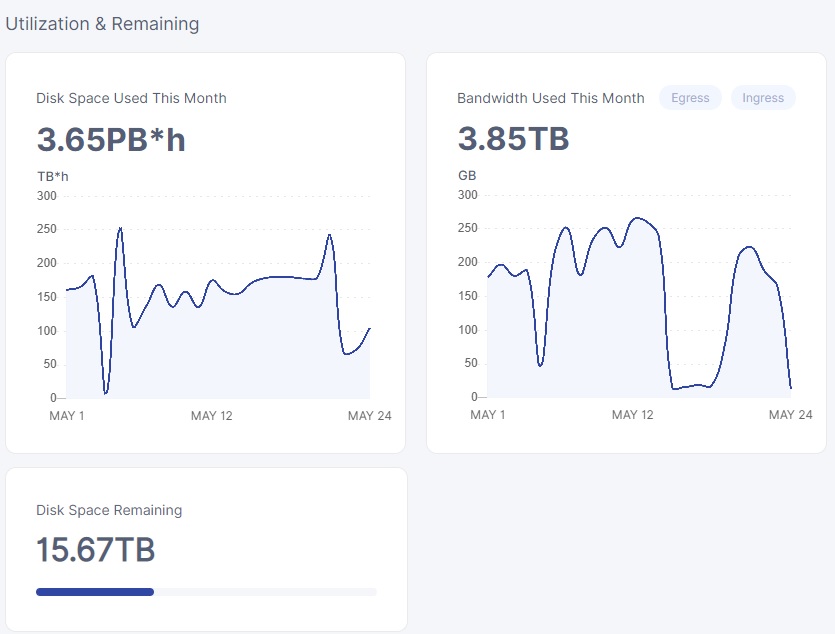This screenshot has width=835, height=634.
Task: Click the GB unit label
Action: pos(467,176)
